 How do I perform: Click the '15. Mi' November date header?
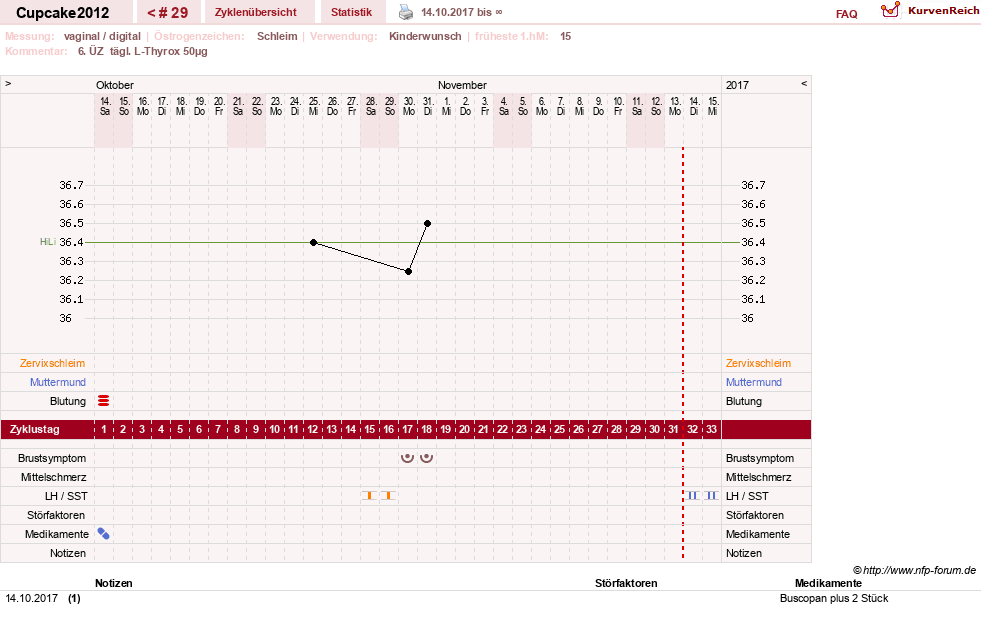click(x=713, y=106)
